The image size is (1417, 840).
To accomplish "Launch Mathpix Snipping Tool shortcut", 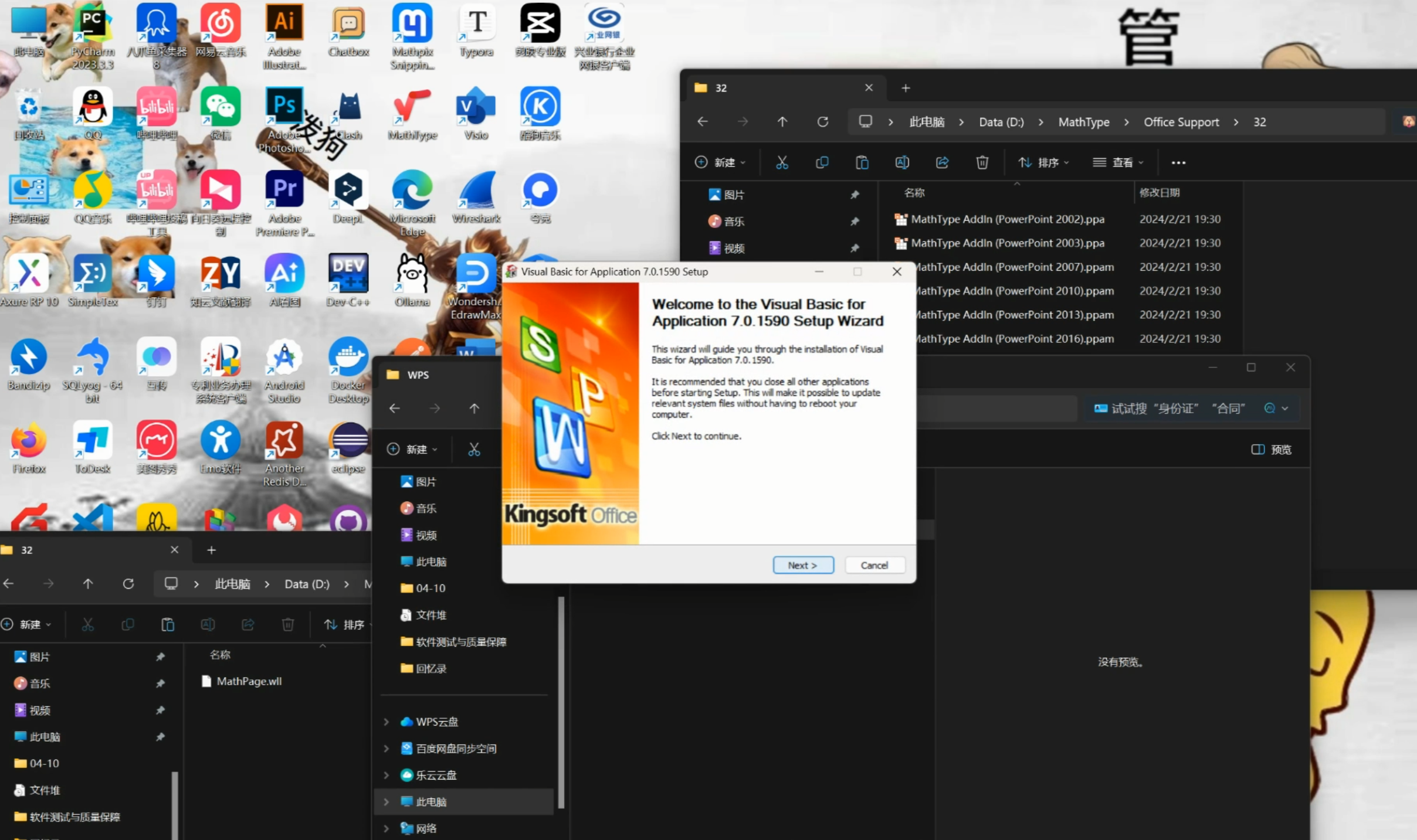I will click(x=412, y=36).
